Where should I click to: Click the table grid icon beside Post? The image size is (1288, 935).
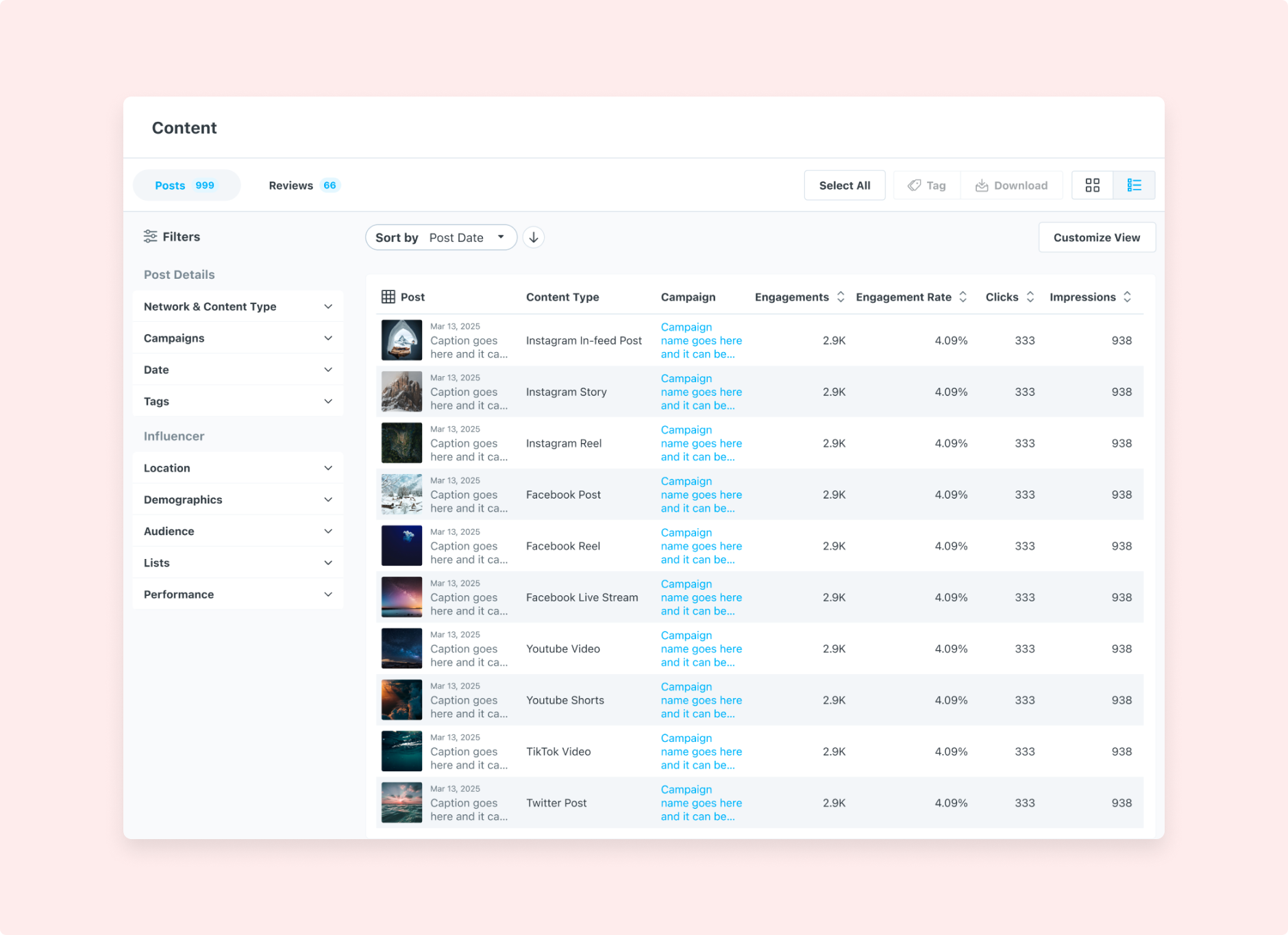pyautogui.click(x=388, y=297)
